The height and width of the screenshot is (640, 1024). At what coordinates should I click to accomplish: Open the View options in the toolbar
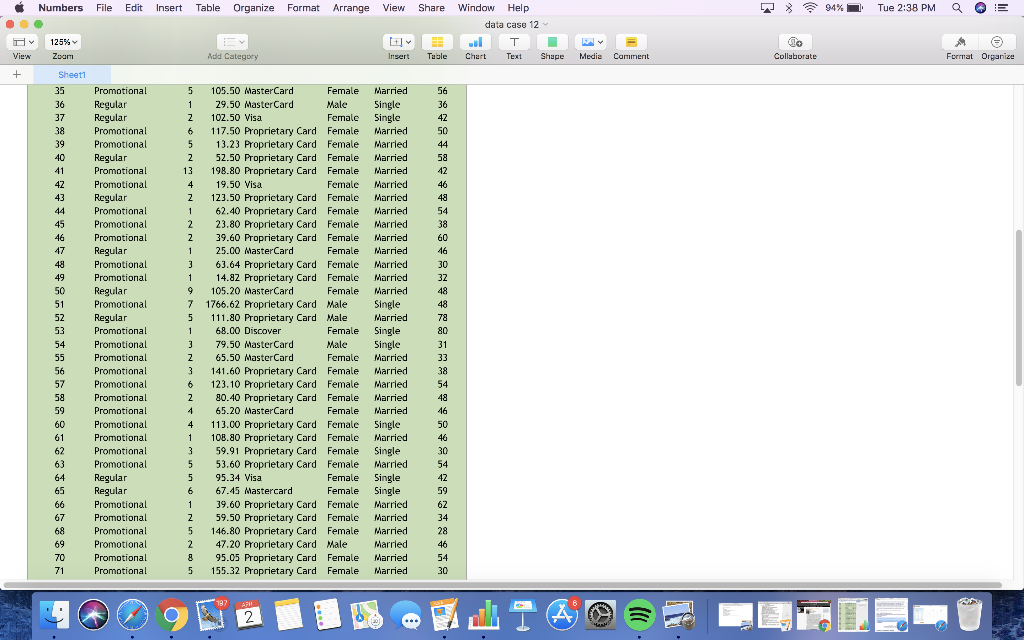tap(21, 41)
